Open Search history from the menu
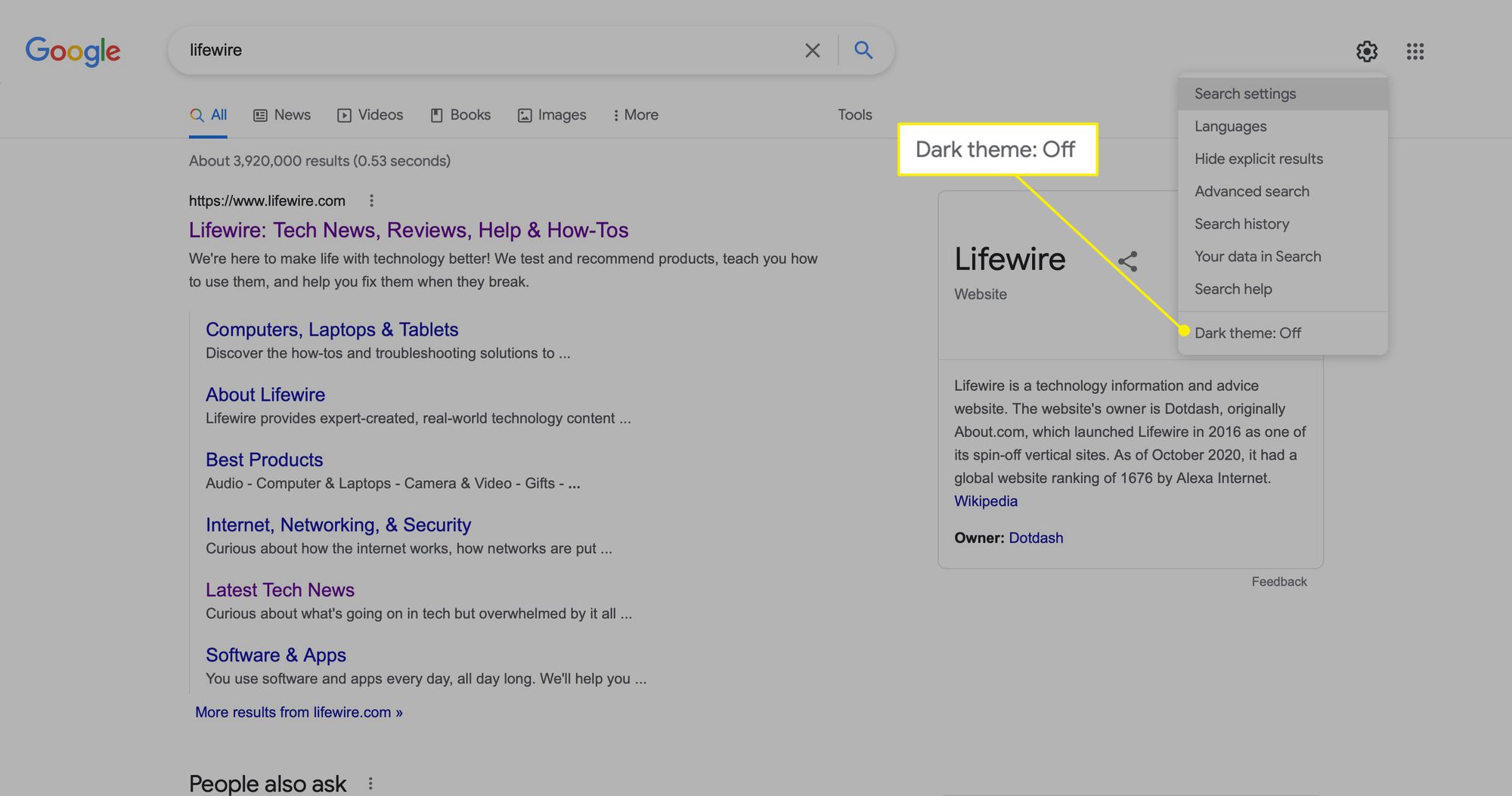The image size is (1512, 796). coord(1283,224)
